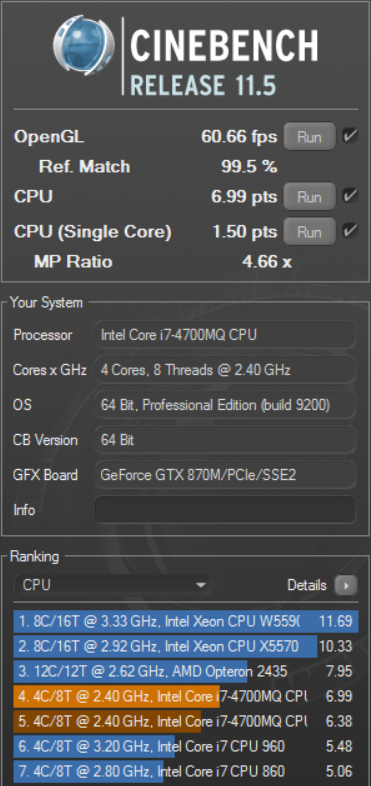Uncheck the OpenGL test checkbox
This screenshot has height=786, width=371.
(x=349, y=136)
